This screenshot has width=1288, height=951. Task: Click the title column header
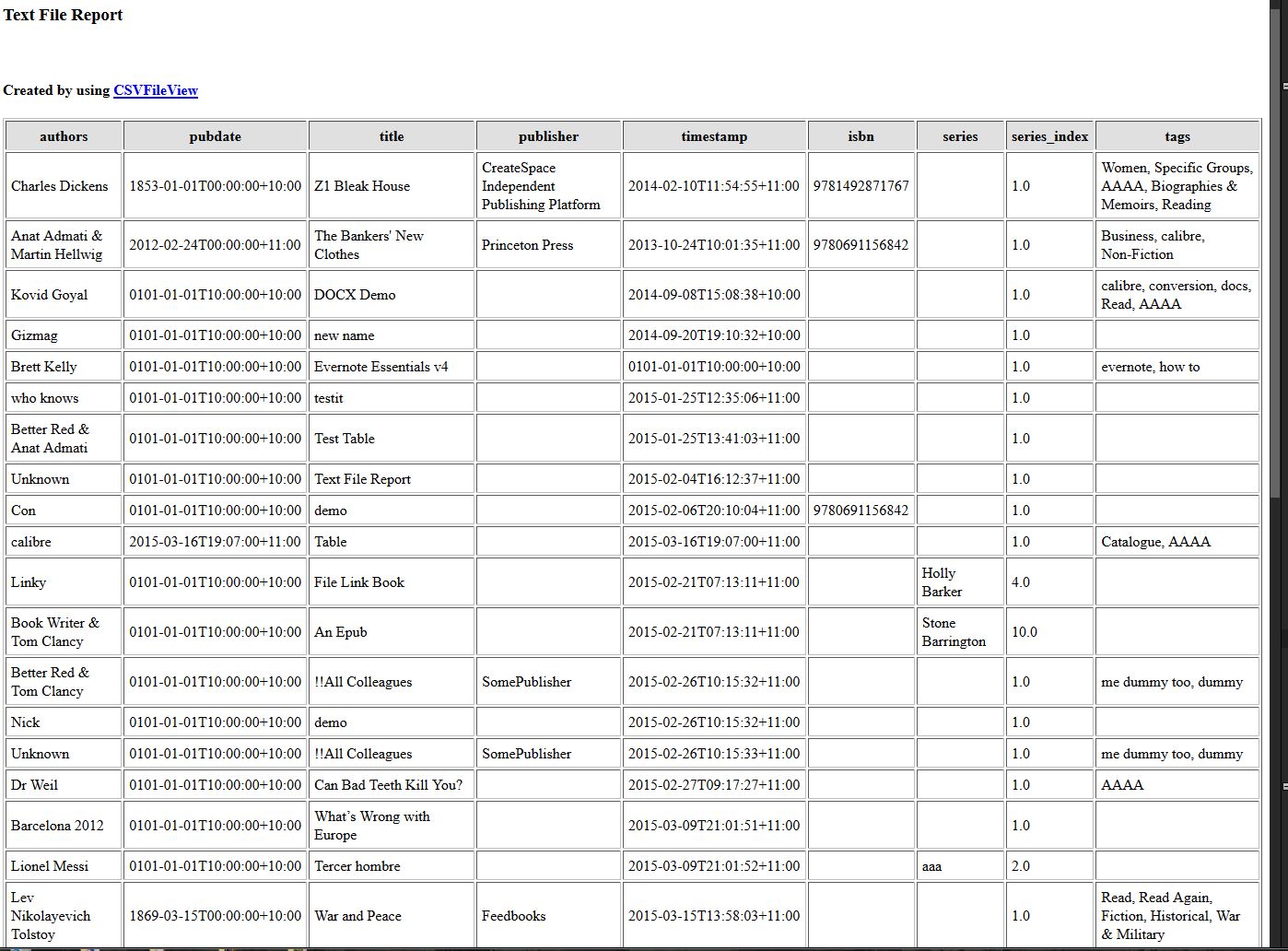392,136
